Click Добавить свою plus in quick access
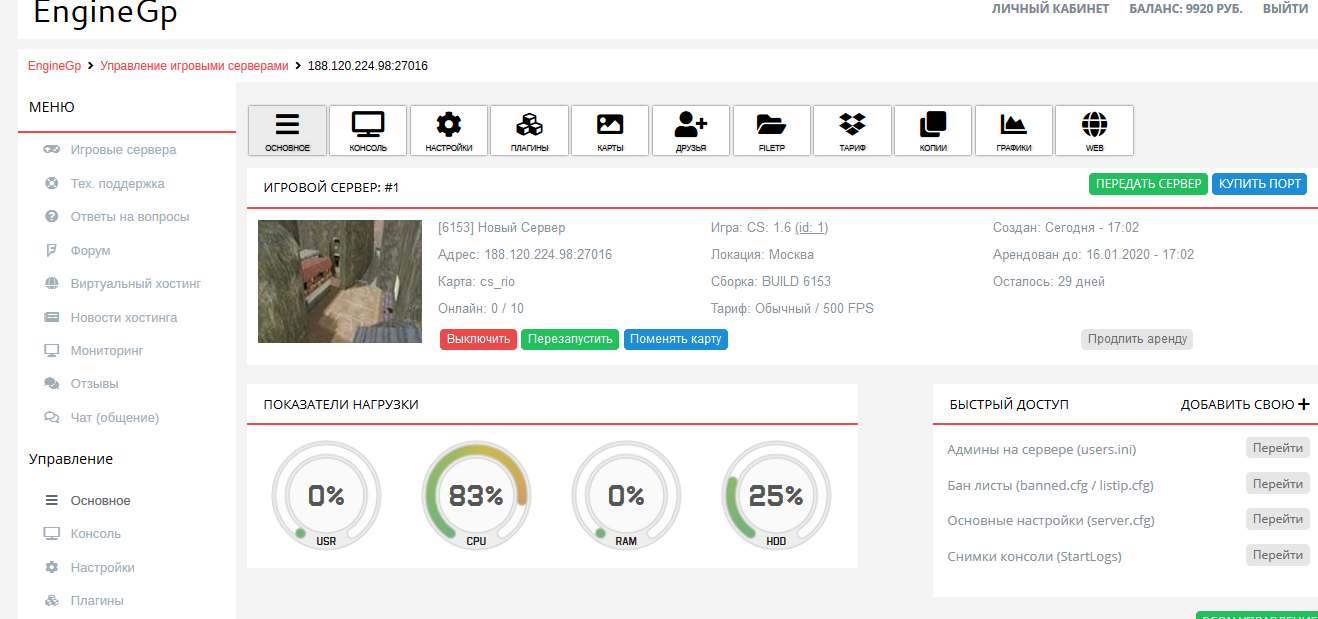Screen dimensions: 1318x619 point(1244,405)
